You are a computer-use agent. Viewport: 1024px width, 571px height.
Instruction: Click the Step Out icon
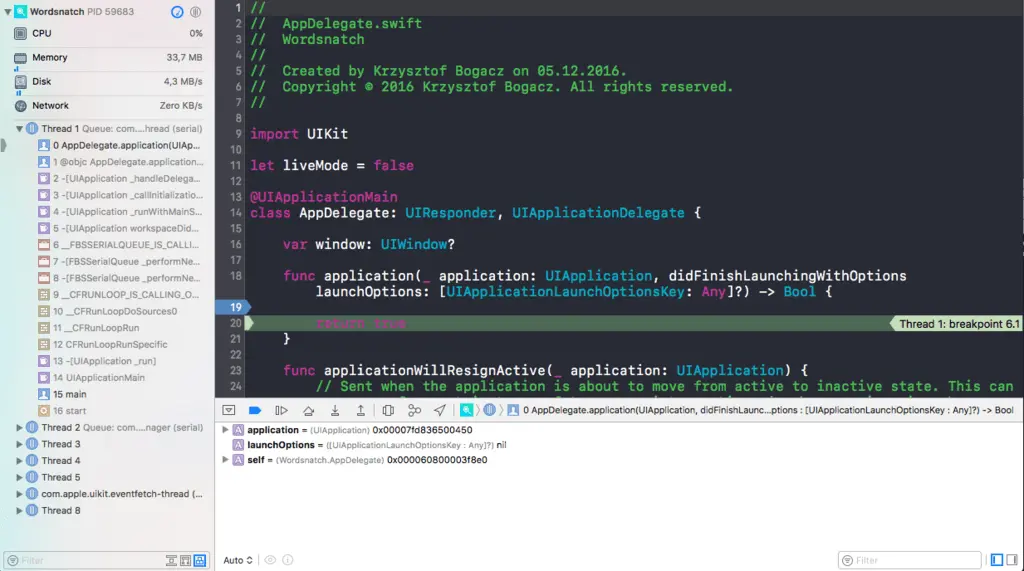pyautogui.click(x=360, y=410)
